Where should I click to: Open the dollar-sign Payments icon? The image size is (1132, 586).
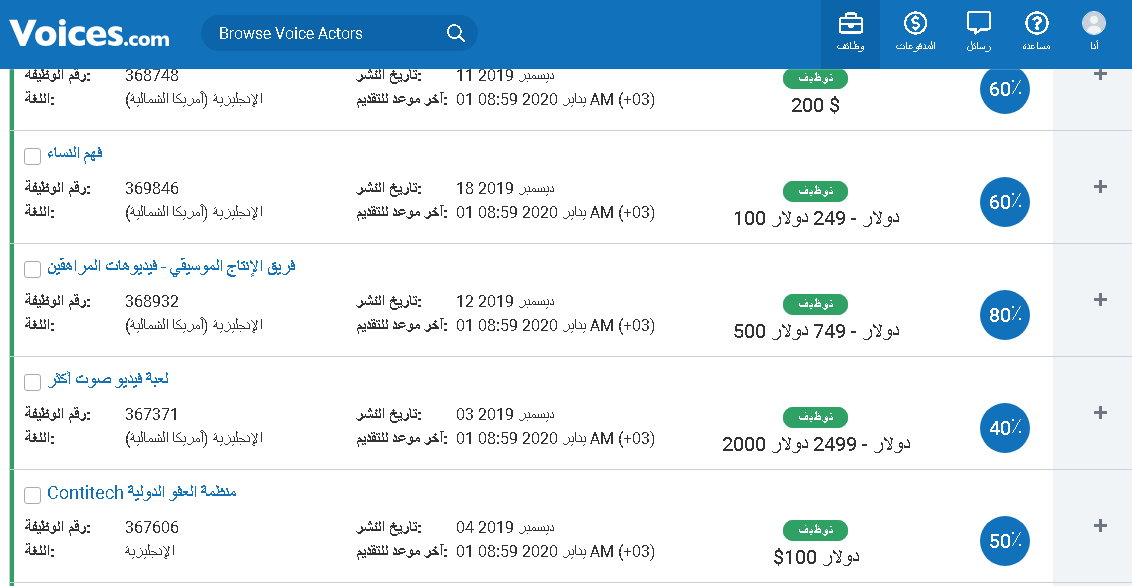point(915,32)
